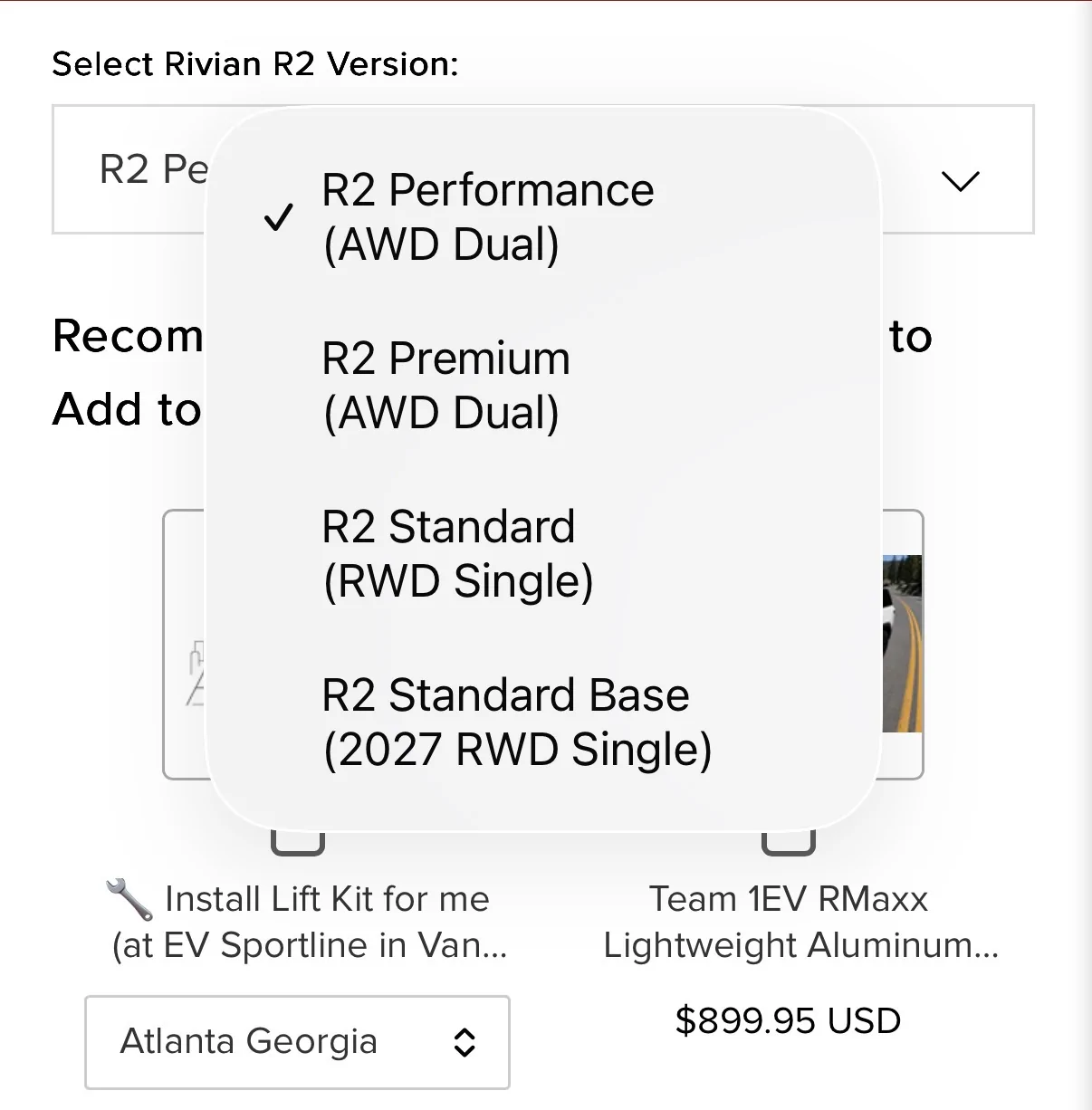Tick the Install Lift Kit checkbox
The image size is (1092, 1110).
click(298, 842)
